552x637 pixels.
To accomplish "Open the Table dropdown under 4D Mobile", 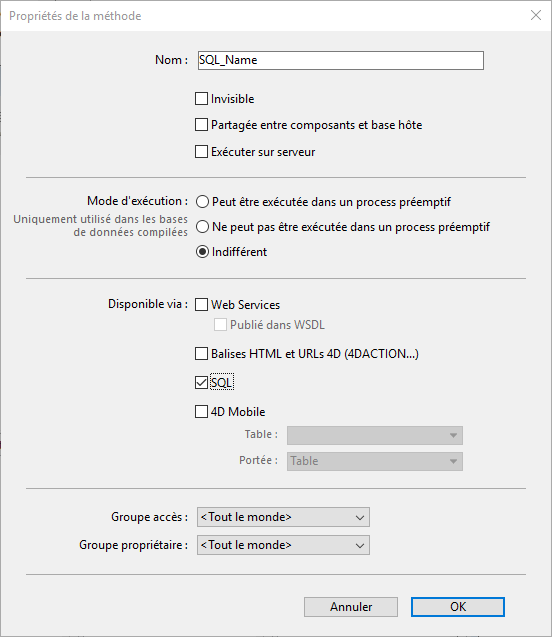I will 374,436.
